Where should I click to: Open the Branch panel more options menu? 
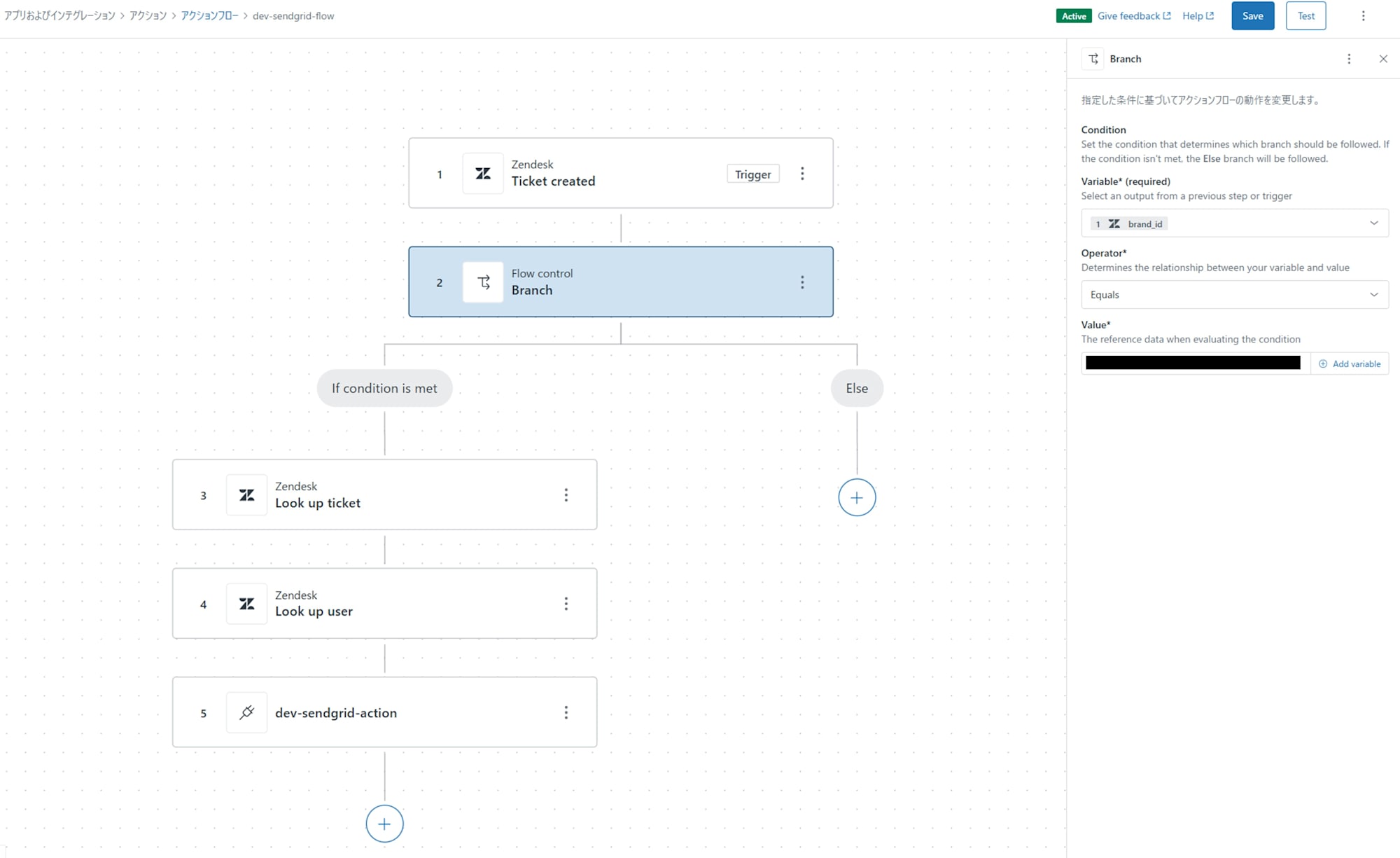[x=1349, y=59]
